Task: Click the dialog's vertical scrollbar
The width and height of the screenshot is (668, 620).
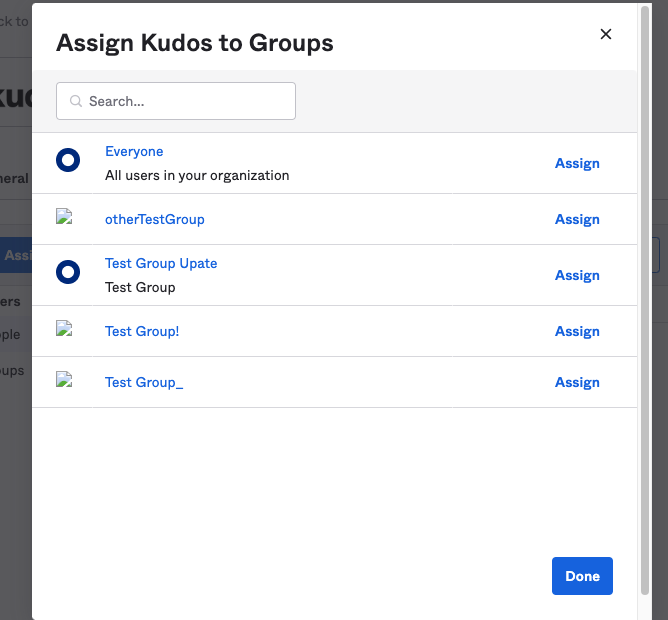Action: pos(645,300)
